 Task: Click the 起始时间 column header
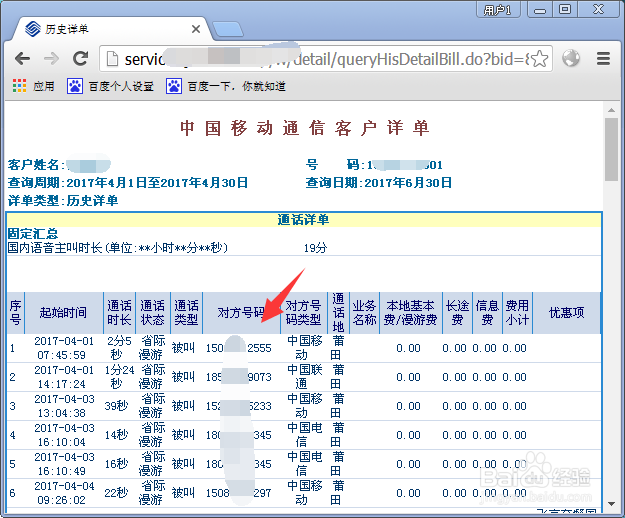[64, 313]
